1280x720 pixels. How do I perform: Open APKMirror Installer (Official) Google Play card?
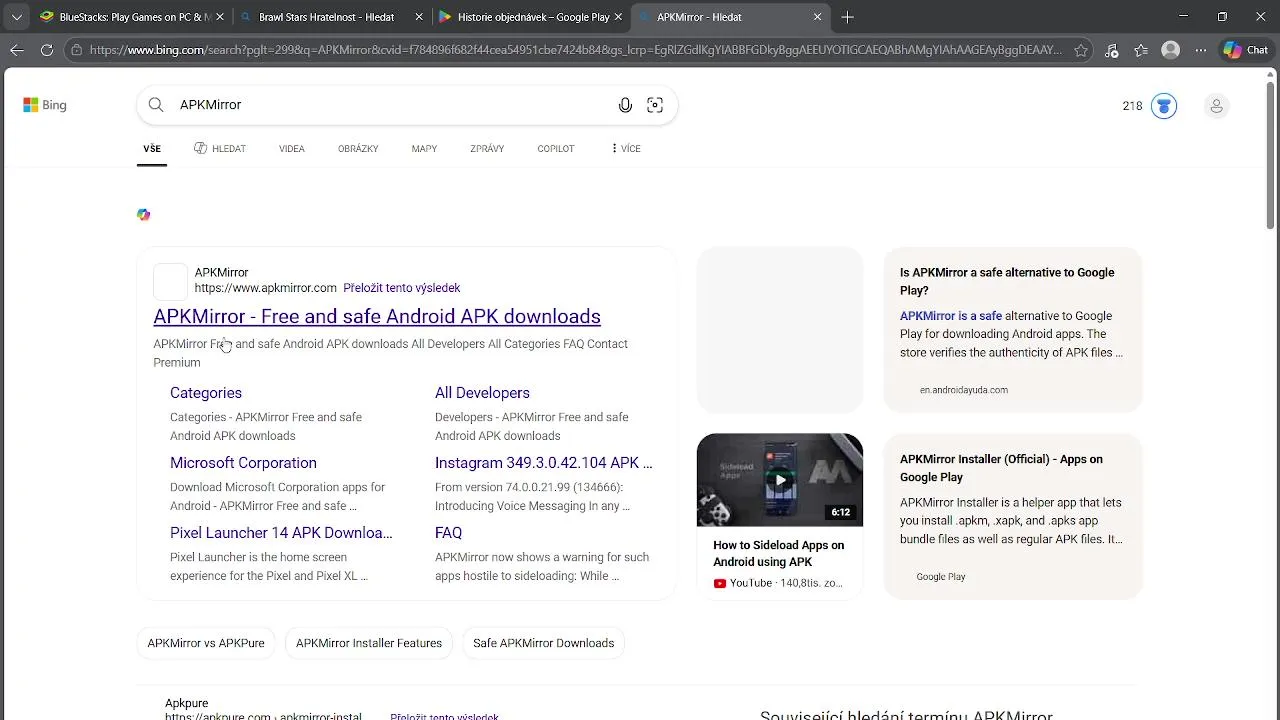(1013, 516)
